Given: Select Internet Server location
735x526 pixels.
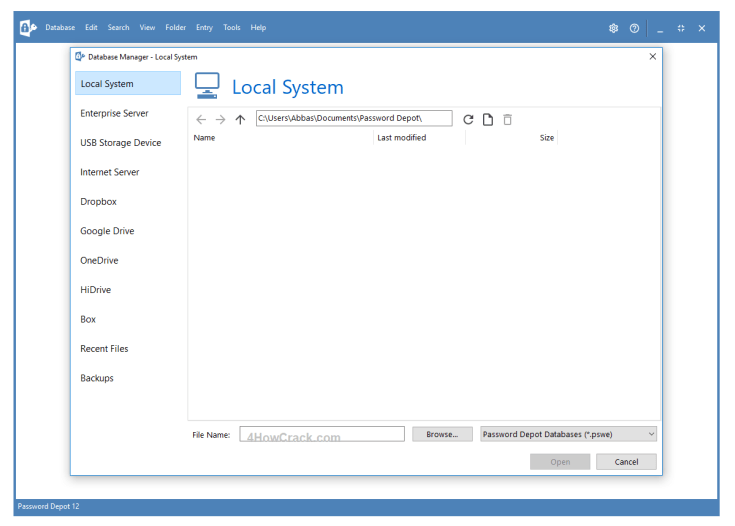Looking at the screenshot, I should point(109,173).
